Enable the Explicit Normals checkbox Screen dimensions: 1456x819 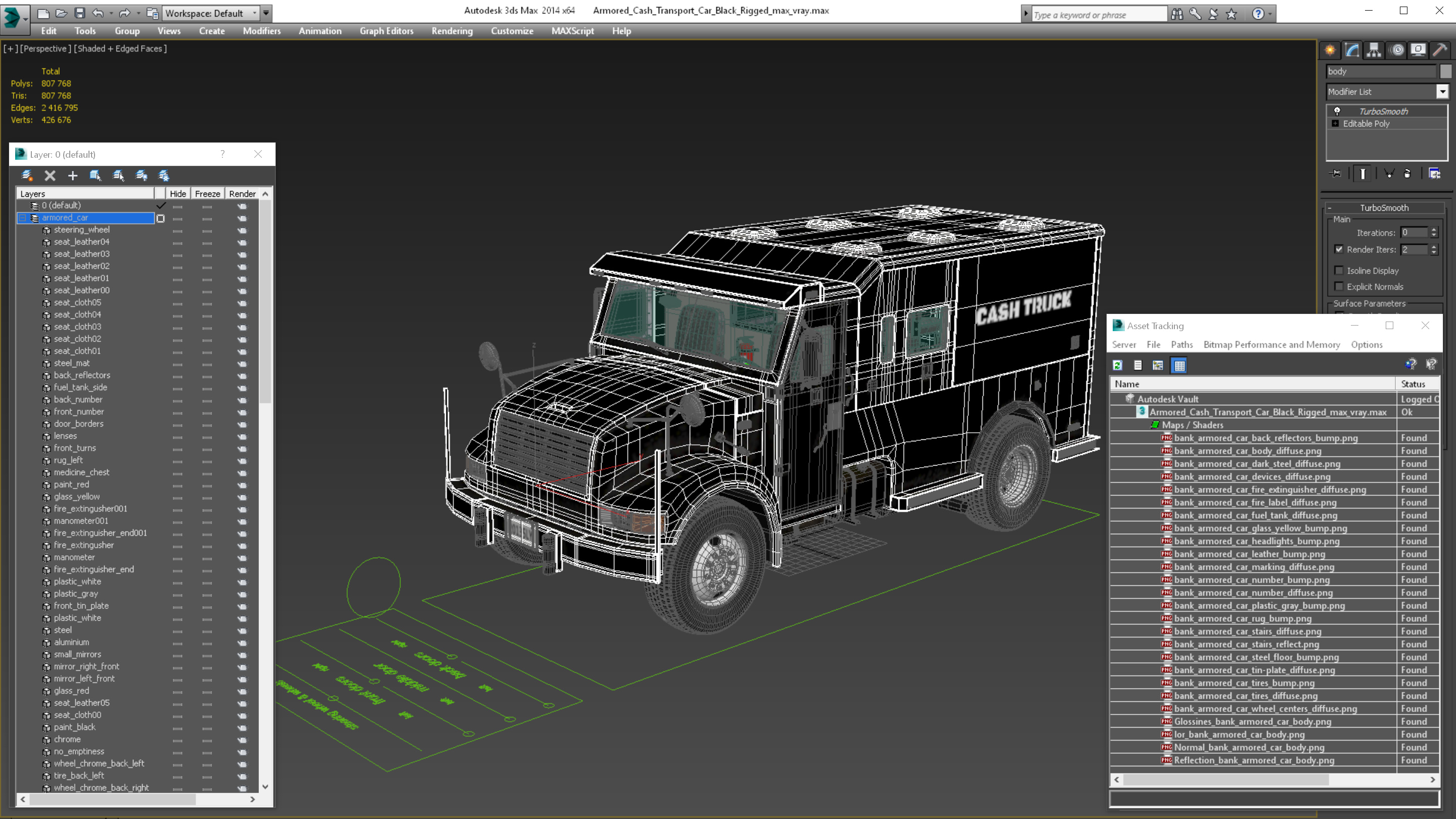[x=1338, y=287]
